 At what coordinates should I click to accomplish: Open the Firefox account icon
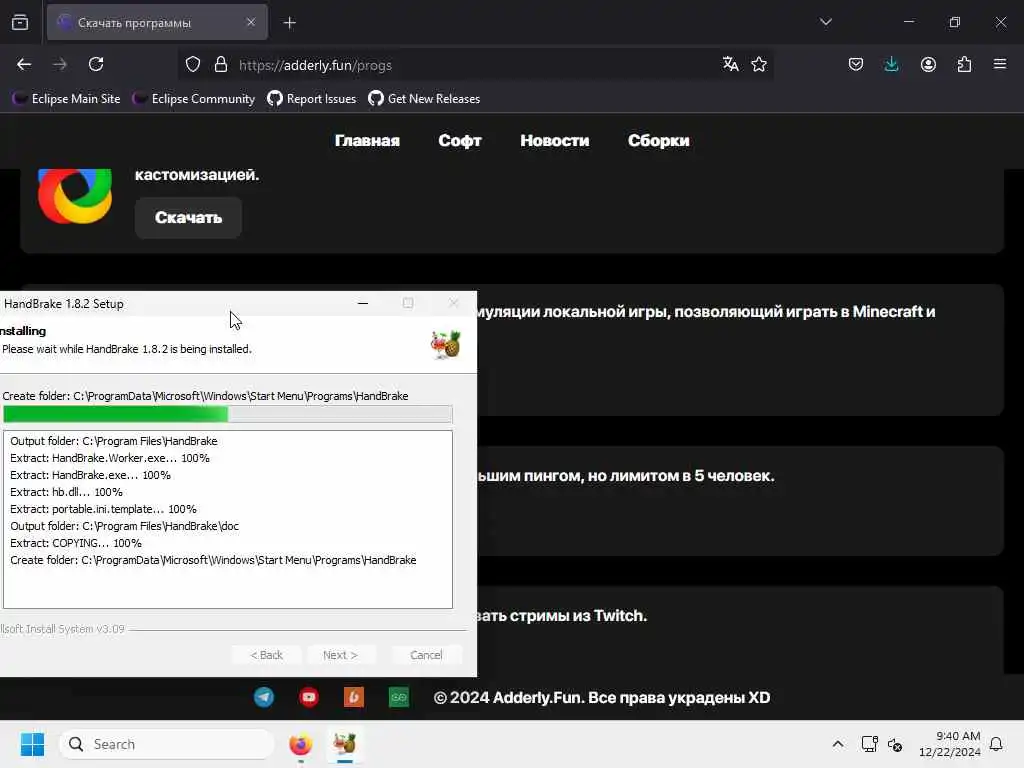pos(928,64)
